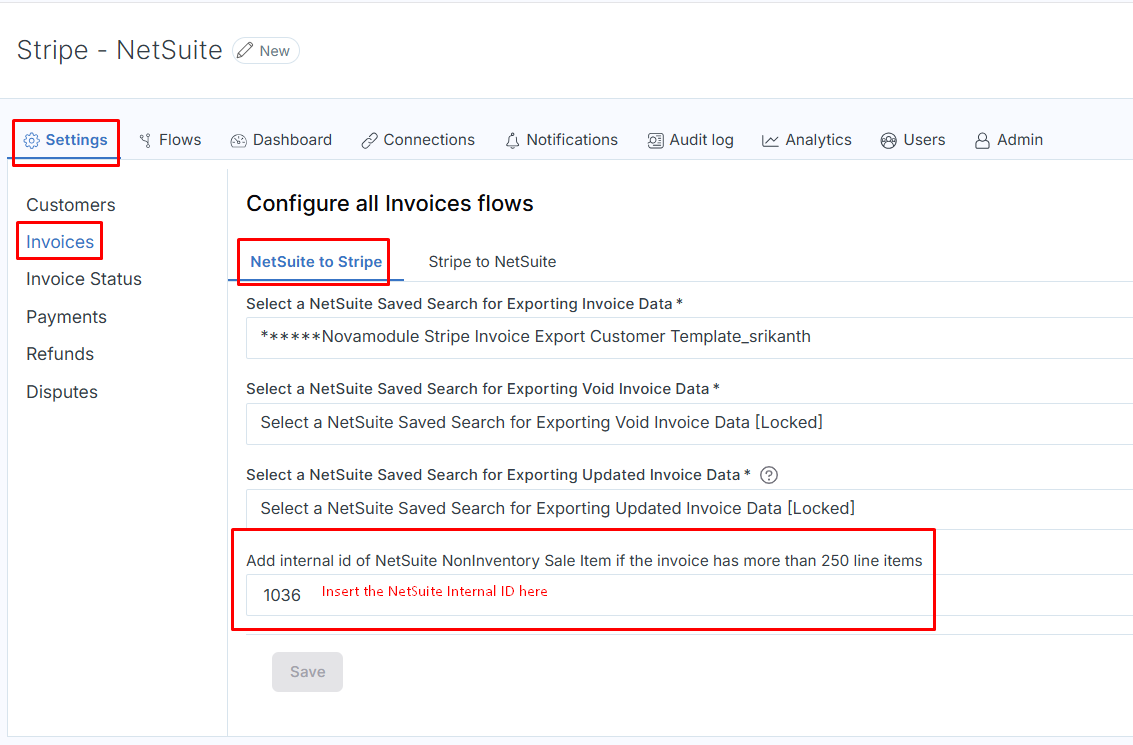
Task: Open Exporting Updated Invoice Data dropdown
Action: (x=689, y=509)
